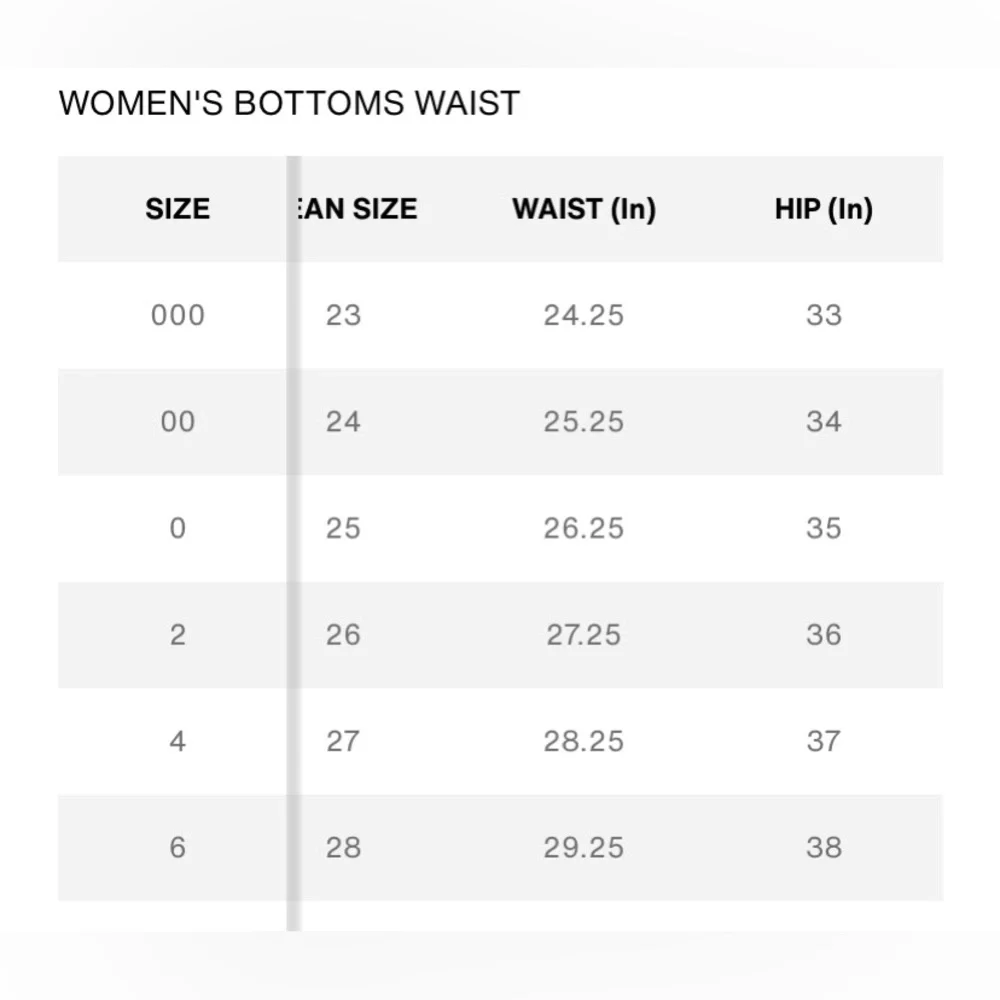Screen dimensions: 1000x1000
Task: Click jean size value 28
Action: click(x=343, y=848)
